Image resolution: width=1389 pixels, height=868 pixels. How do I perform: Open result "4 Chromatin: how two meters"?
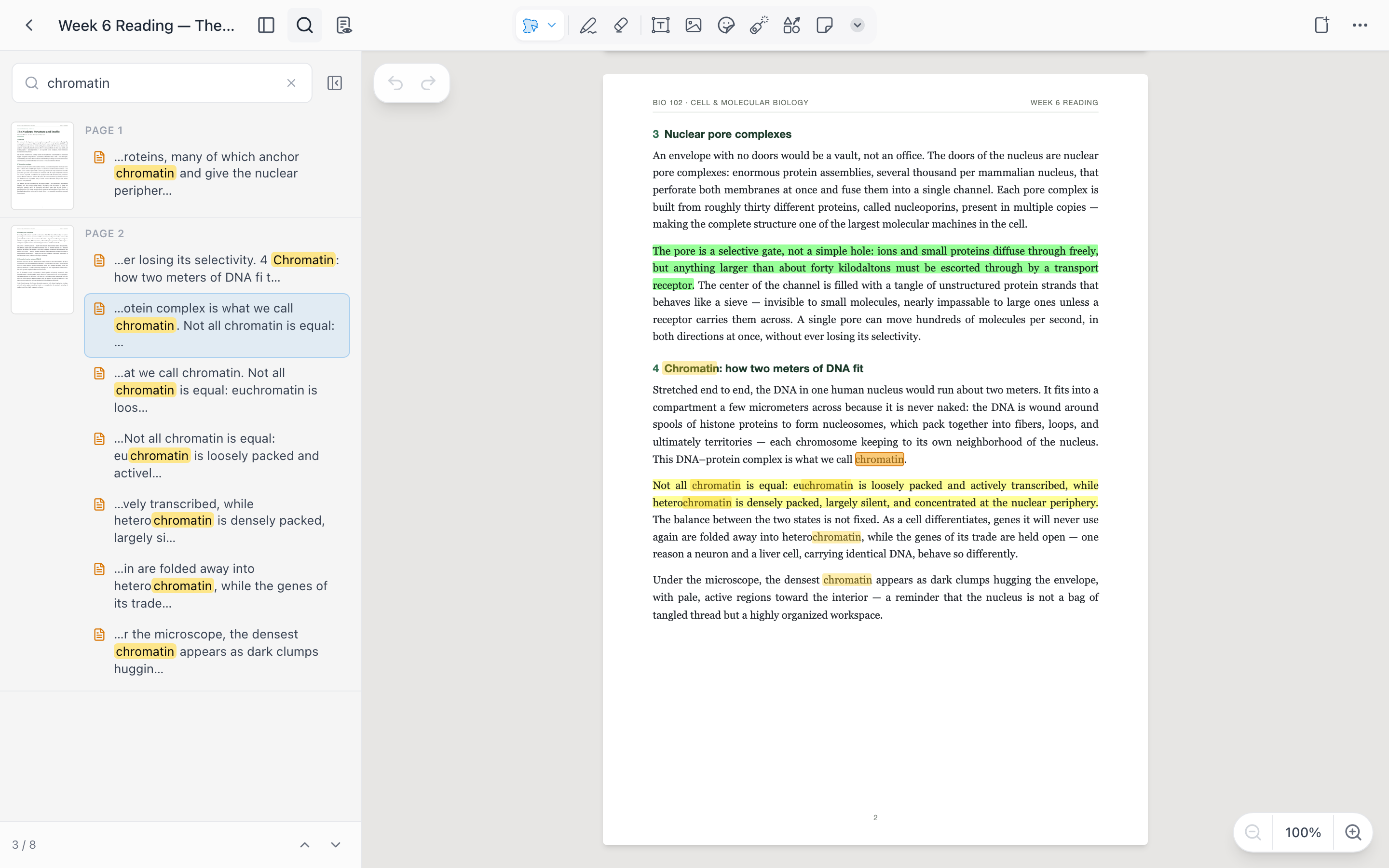[x=217, y=269]
